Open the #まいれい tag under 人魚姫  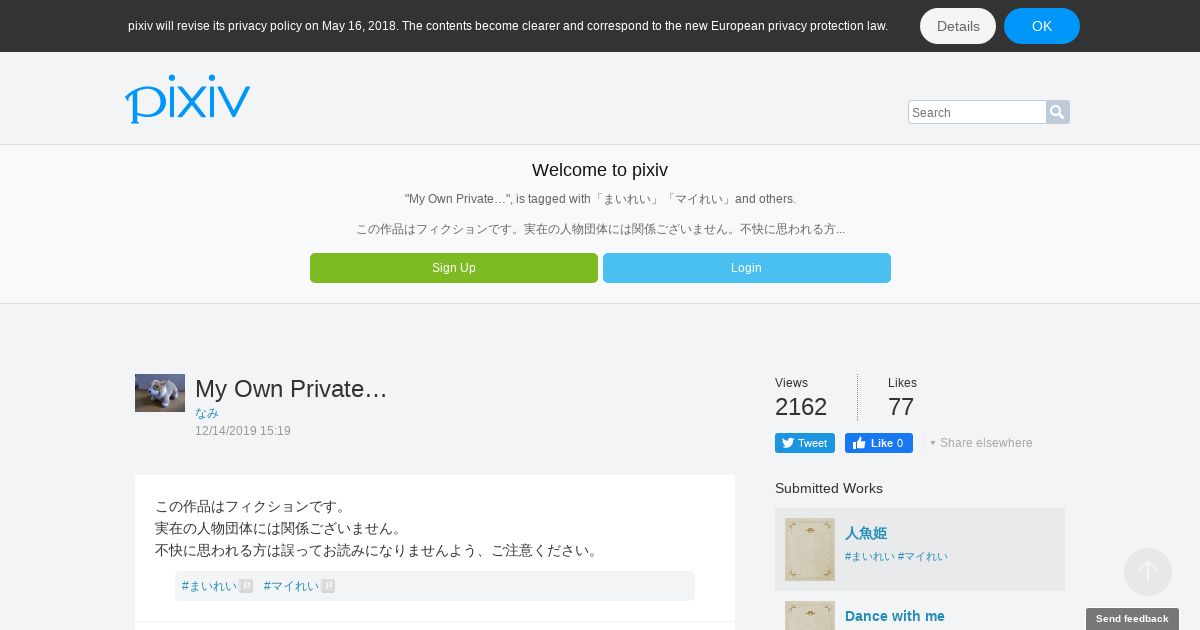click(x=870, y=557)
